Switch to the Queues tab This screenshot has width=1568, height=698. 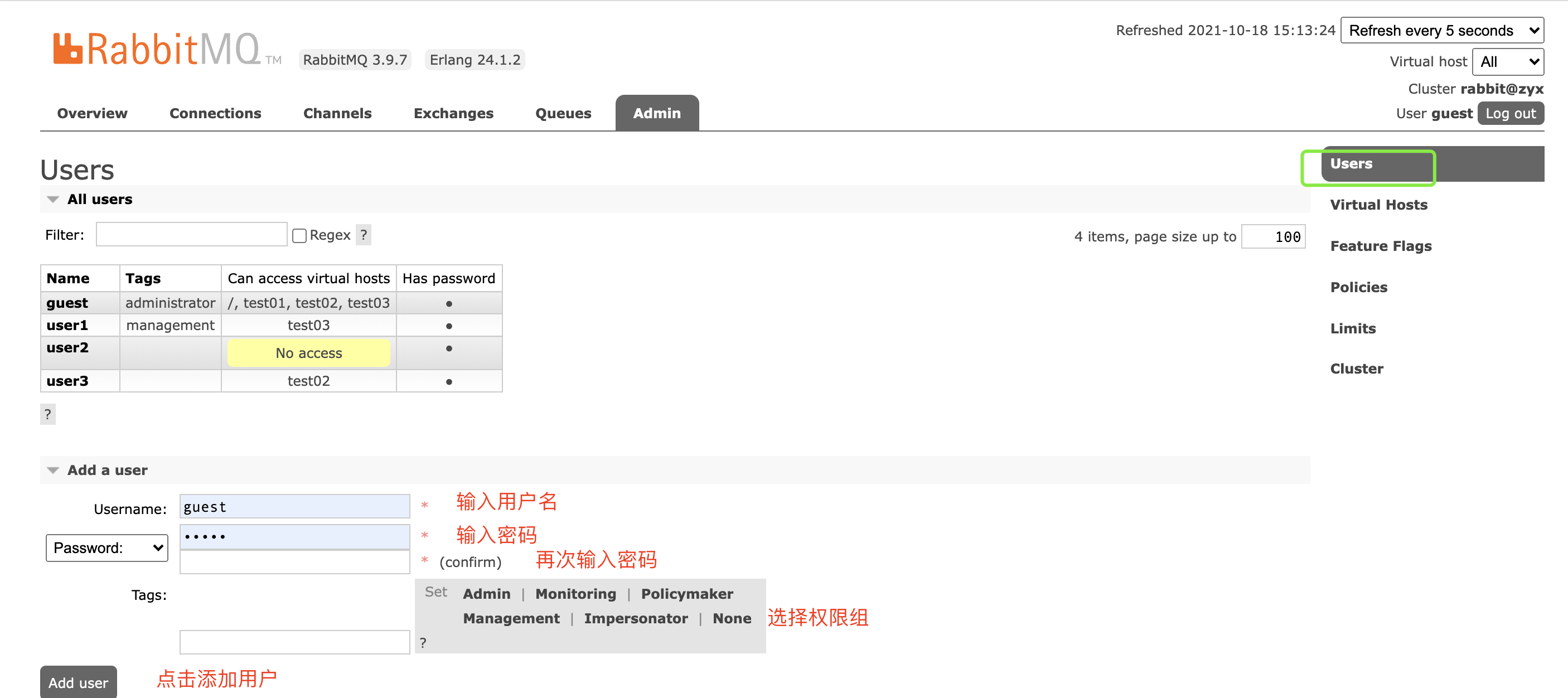(x=563, y=113)
